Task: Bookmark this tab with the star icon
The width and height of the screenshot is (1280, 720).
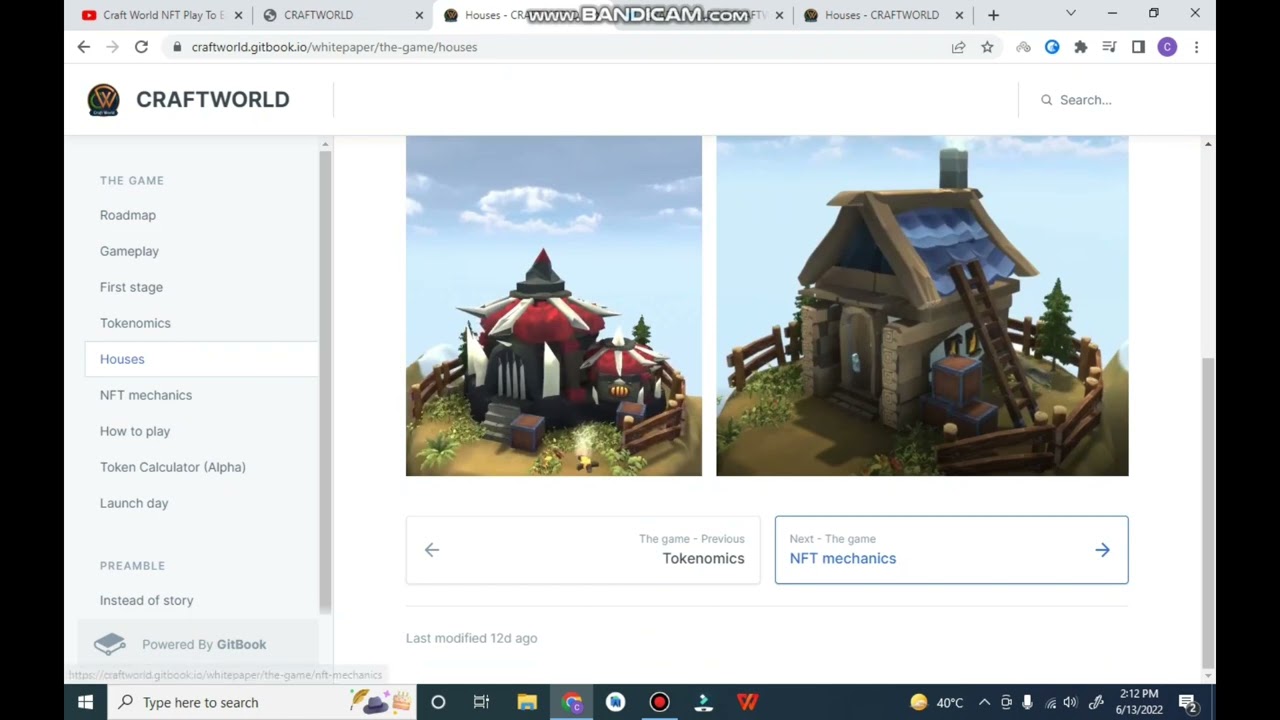Action: point(987,47)
